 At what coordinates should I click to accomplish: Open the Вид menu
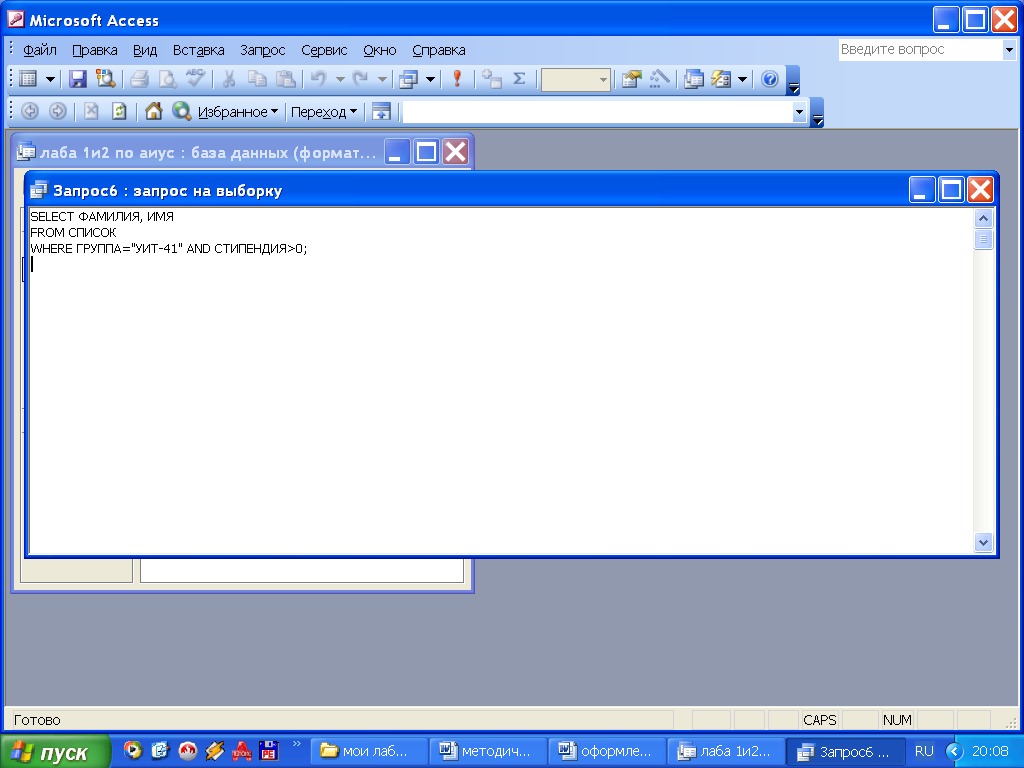[x=145, y=50]
